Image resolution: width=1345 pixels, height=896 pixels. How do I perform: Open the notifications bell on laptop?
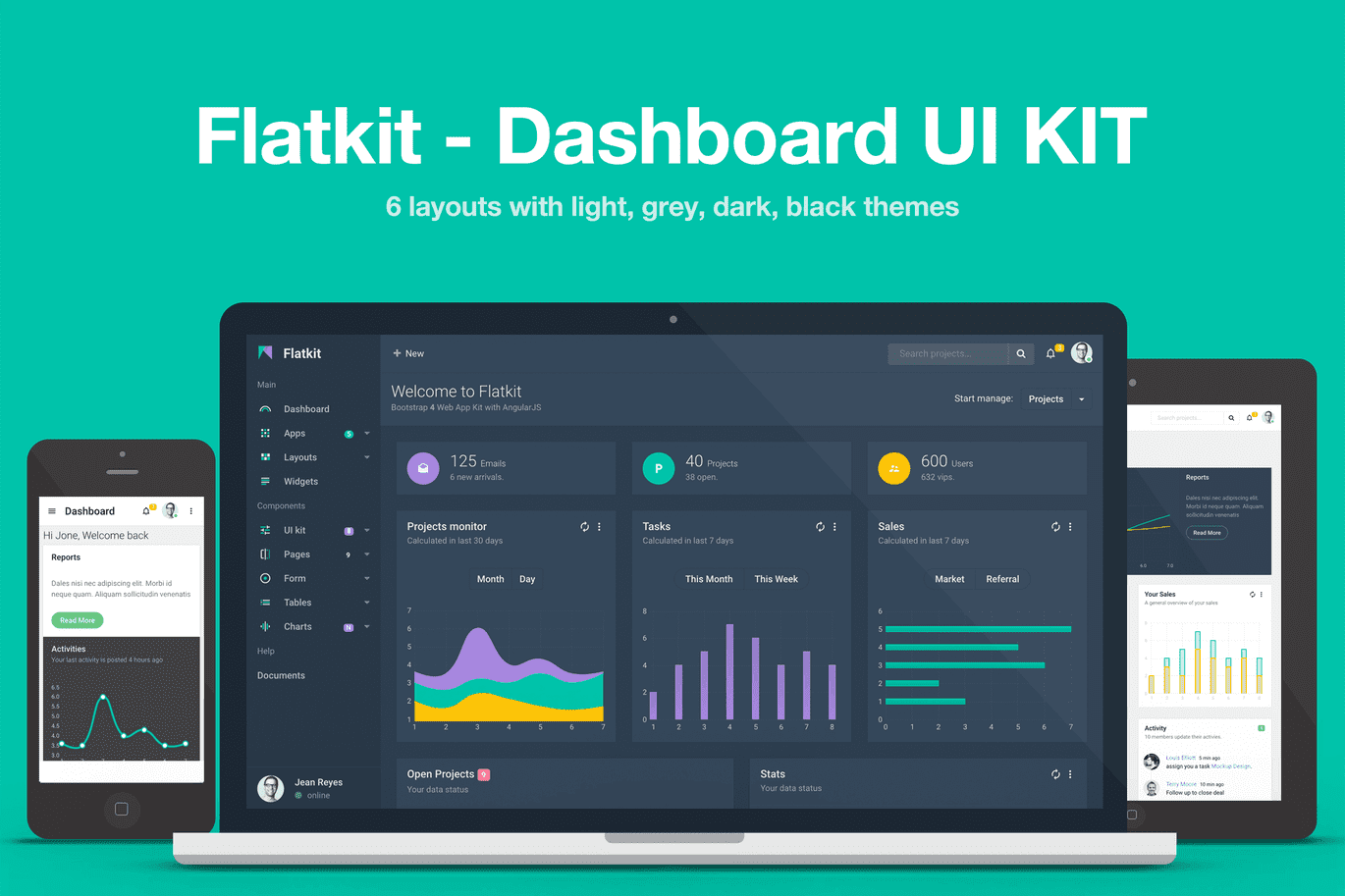click(1051, 353)
